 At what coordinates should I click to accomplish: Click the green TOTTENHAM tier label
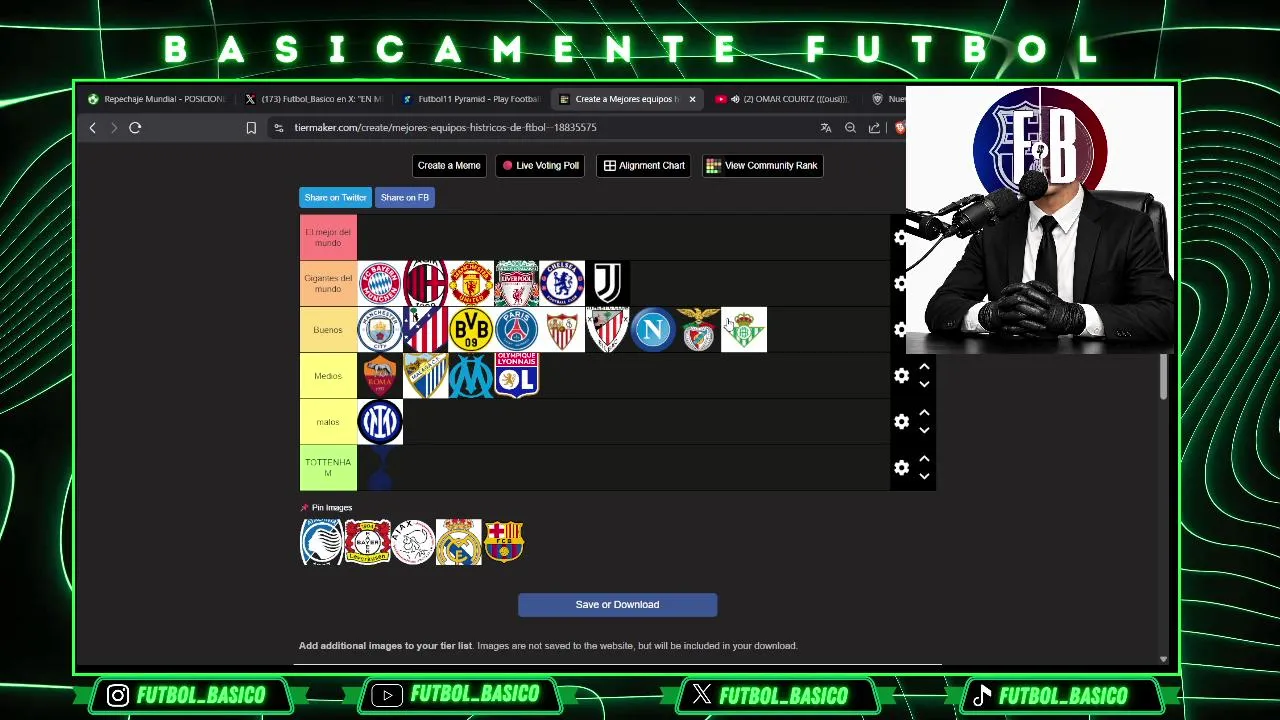pos(328,468)
